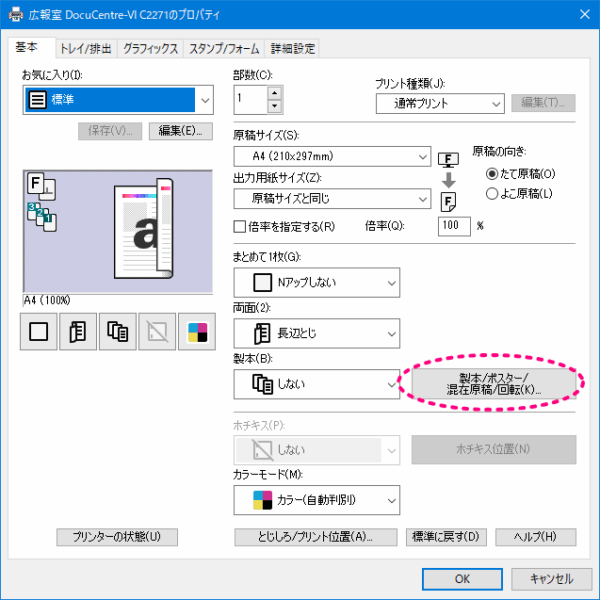600x600 pixels.
Task: Select the よこ原稿 radio button
Action: click(492, 192)
